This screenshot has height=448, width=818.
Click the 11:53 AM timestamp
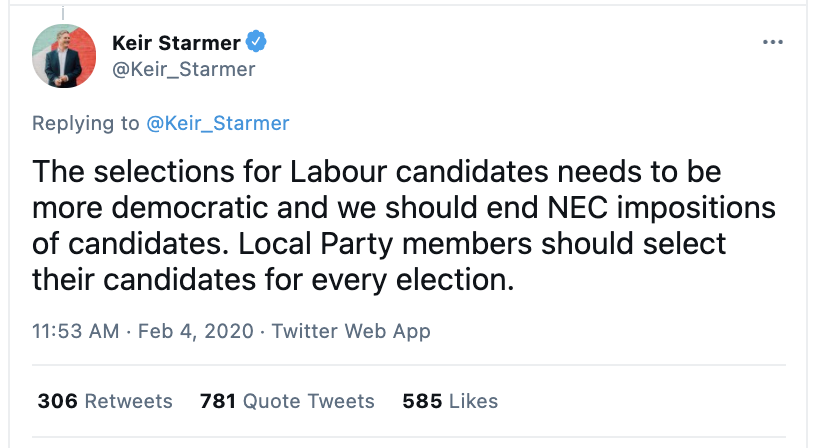point(75,331)
